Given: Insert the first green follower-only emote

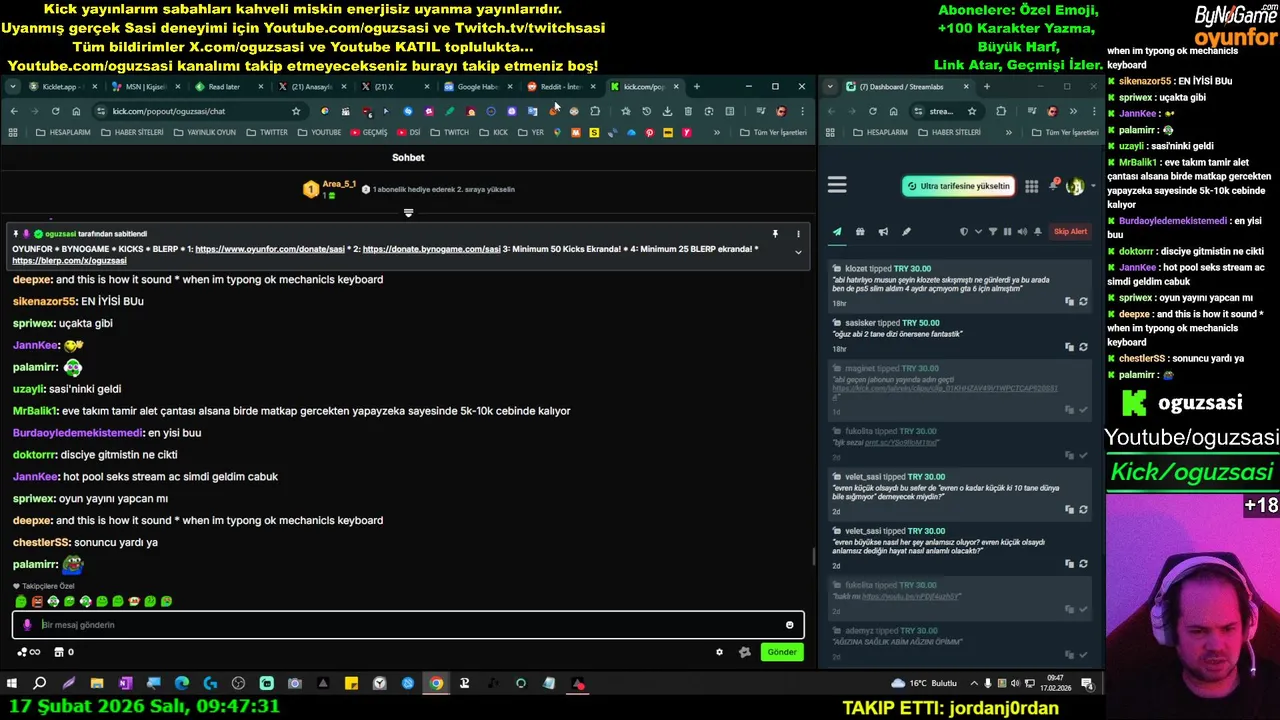Looking at the screenshot, I should point(21,601).
